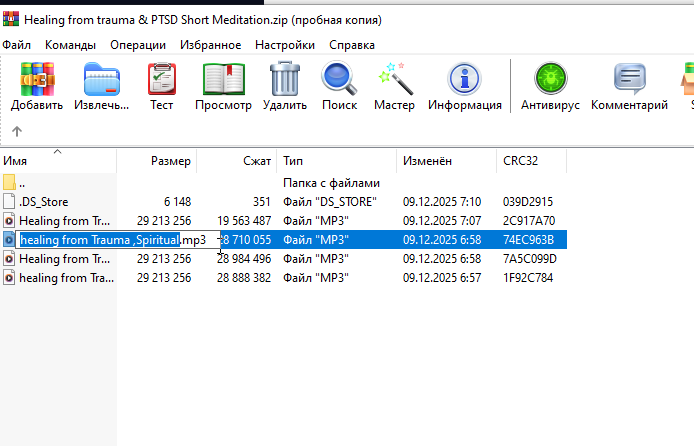
Task: Click the Удалить trash can icon
Action: pos(285,79)
